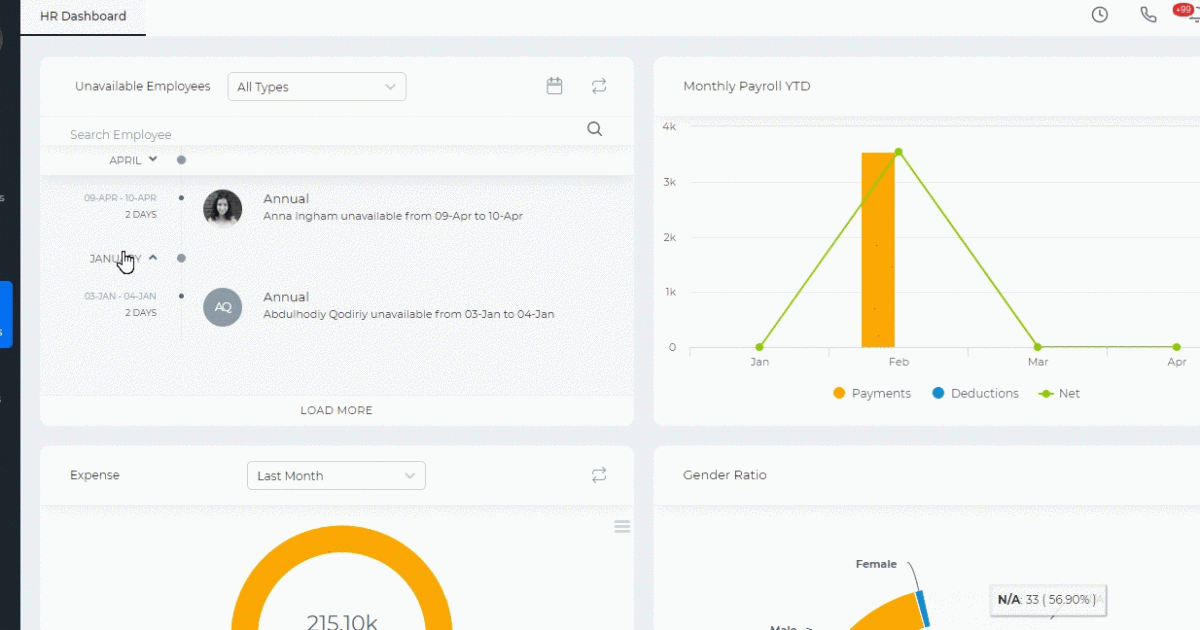Open the HR Dashboard tab
The image size is (1200, 630).
(x=83, y=16)
